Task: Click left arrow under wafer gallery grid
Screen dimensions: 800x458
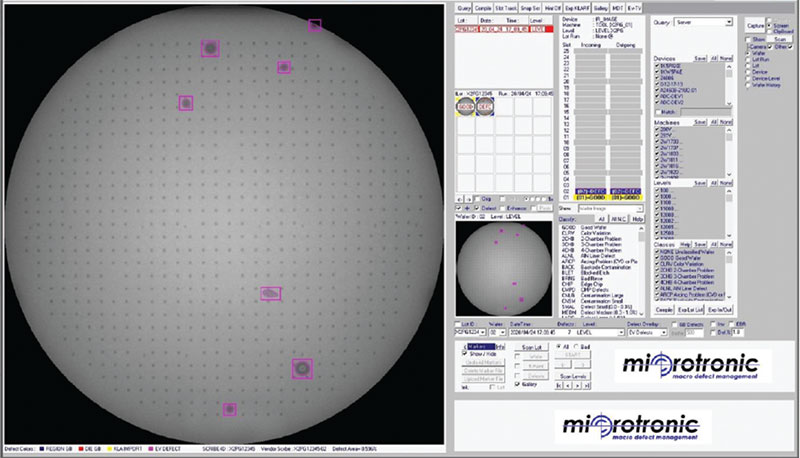Action: [x=459, y=199]
